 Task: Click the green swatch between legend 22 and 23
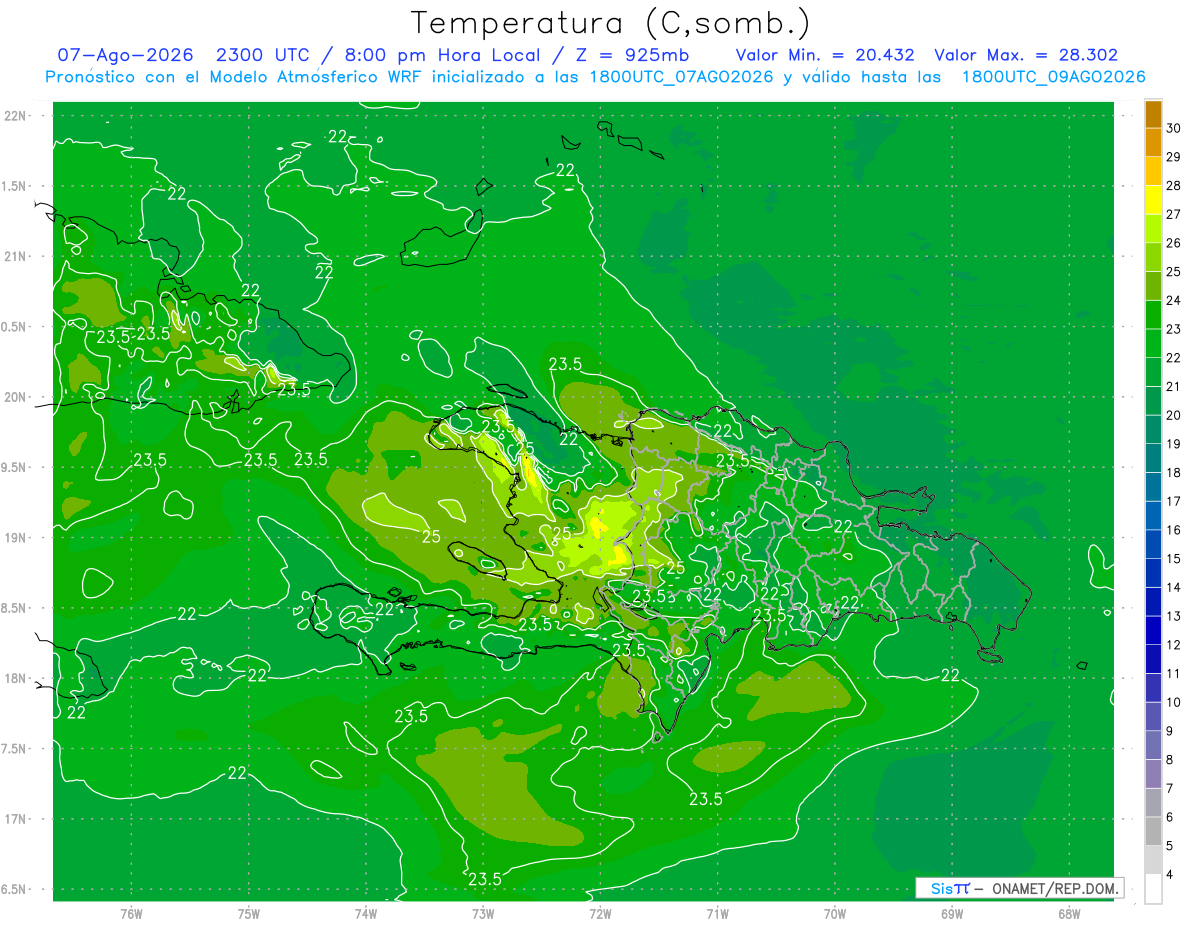click(1153, 344)
